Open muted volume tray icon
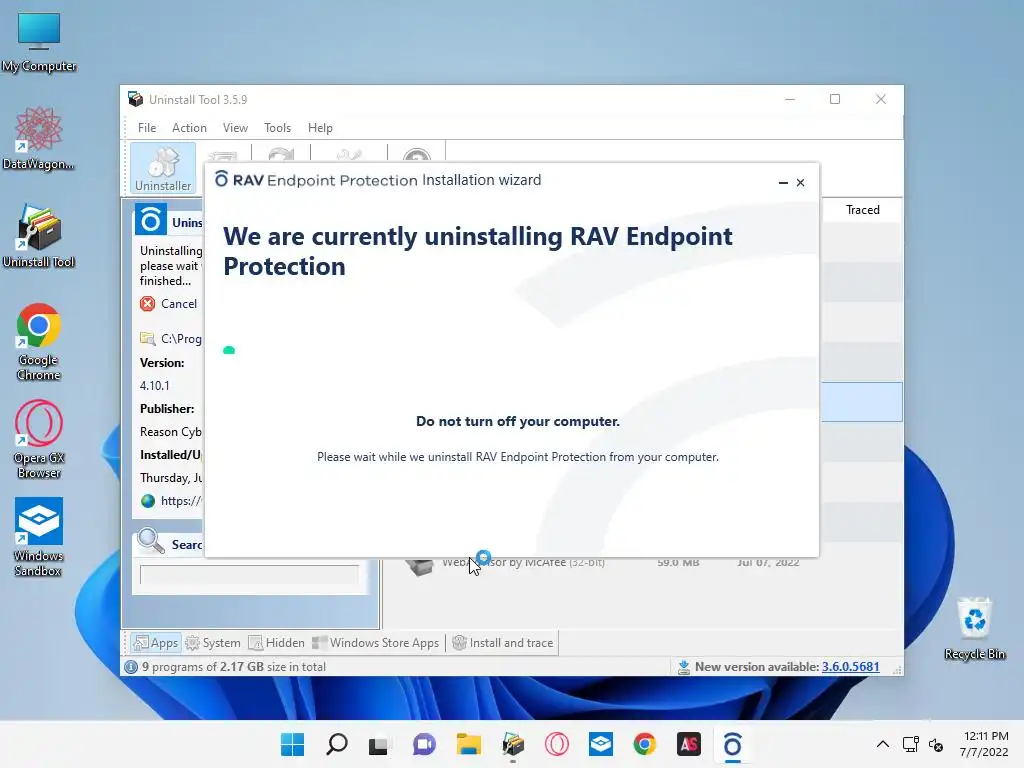The width and height of the screenshot is (1024, 768). [936, 744]
